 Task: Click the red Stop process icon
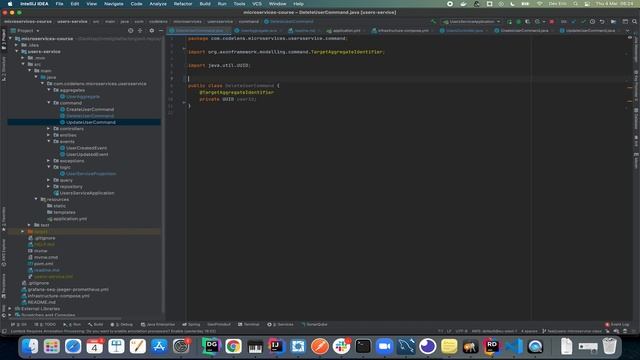552,22
